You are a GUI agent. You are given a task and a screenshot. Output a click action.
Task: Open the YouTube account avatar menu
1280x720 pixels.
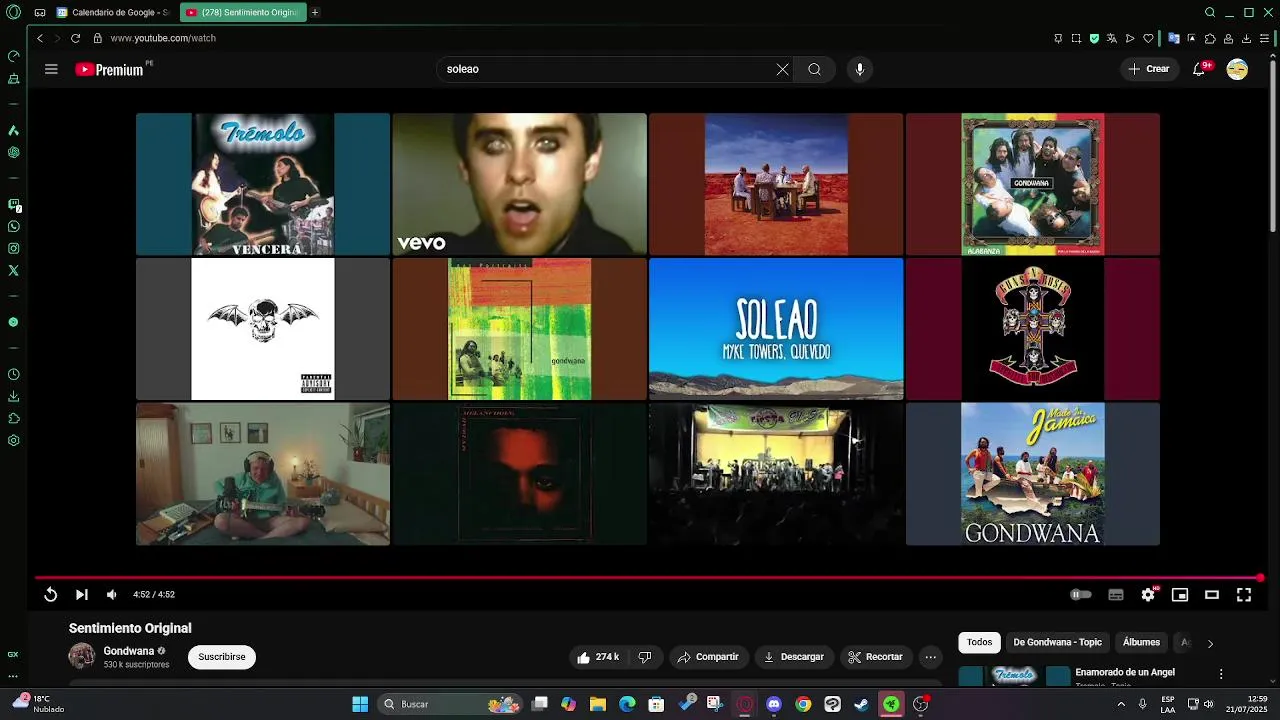(1237, 69)
